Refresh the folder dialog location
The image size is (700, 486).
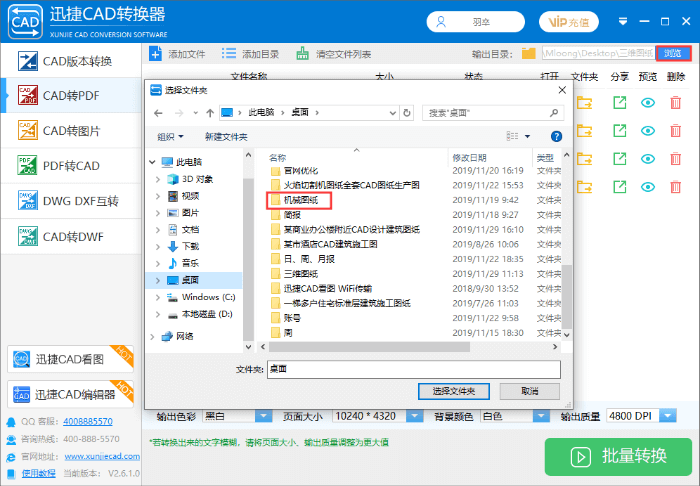point(407,113)
